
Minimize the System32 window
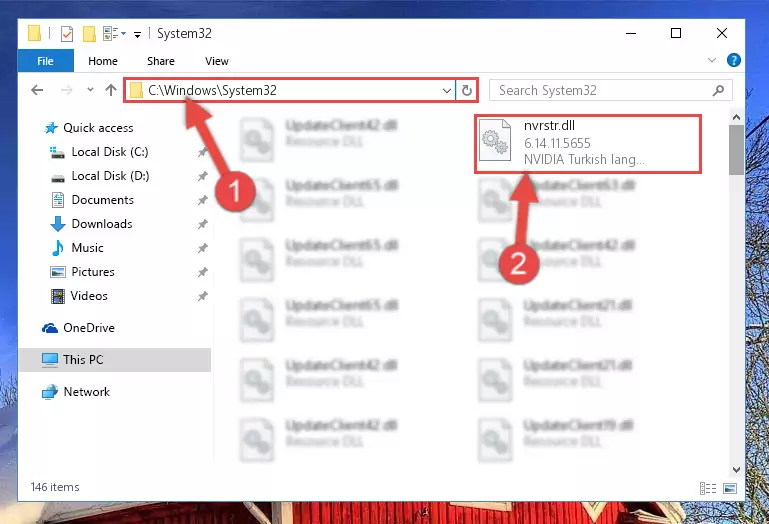[x=631, y=33]
